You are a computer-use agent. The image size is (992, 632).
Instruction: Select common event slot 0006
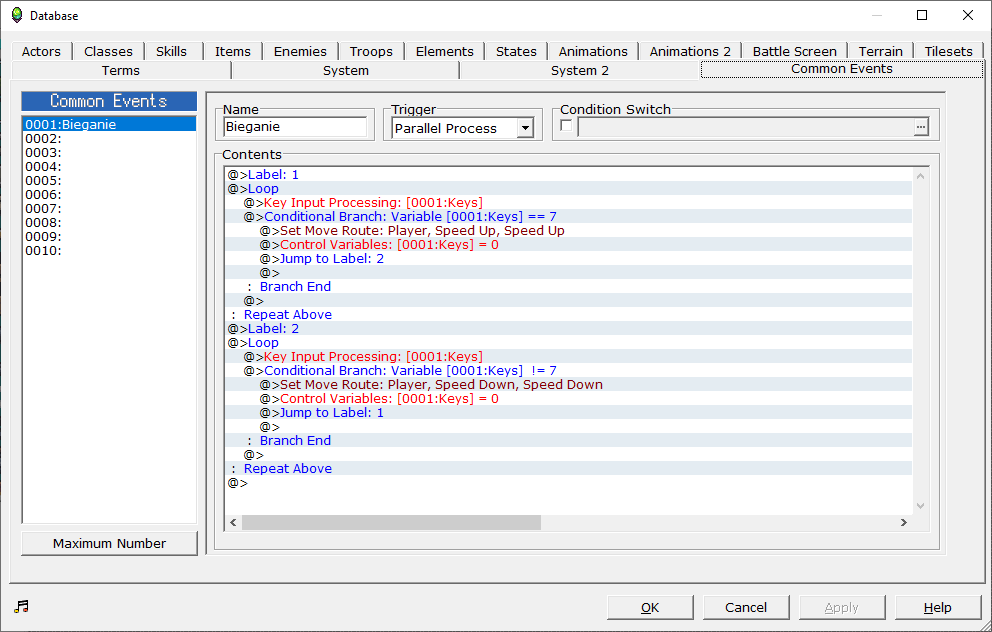(x=109, y=194)
